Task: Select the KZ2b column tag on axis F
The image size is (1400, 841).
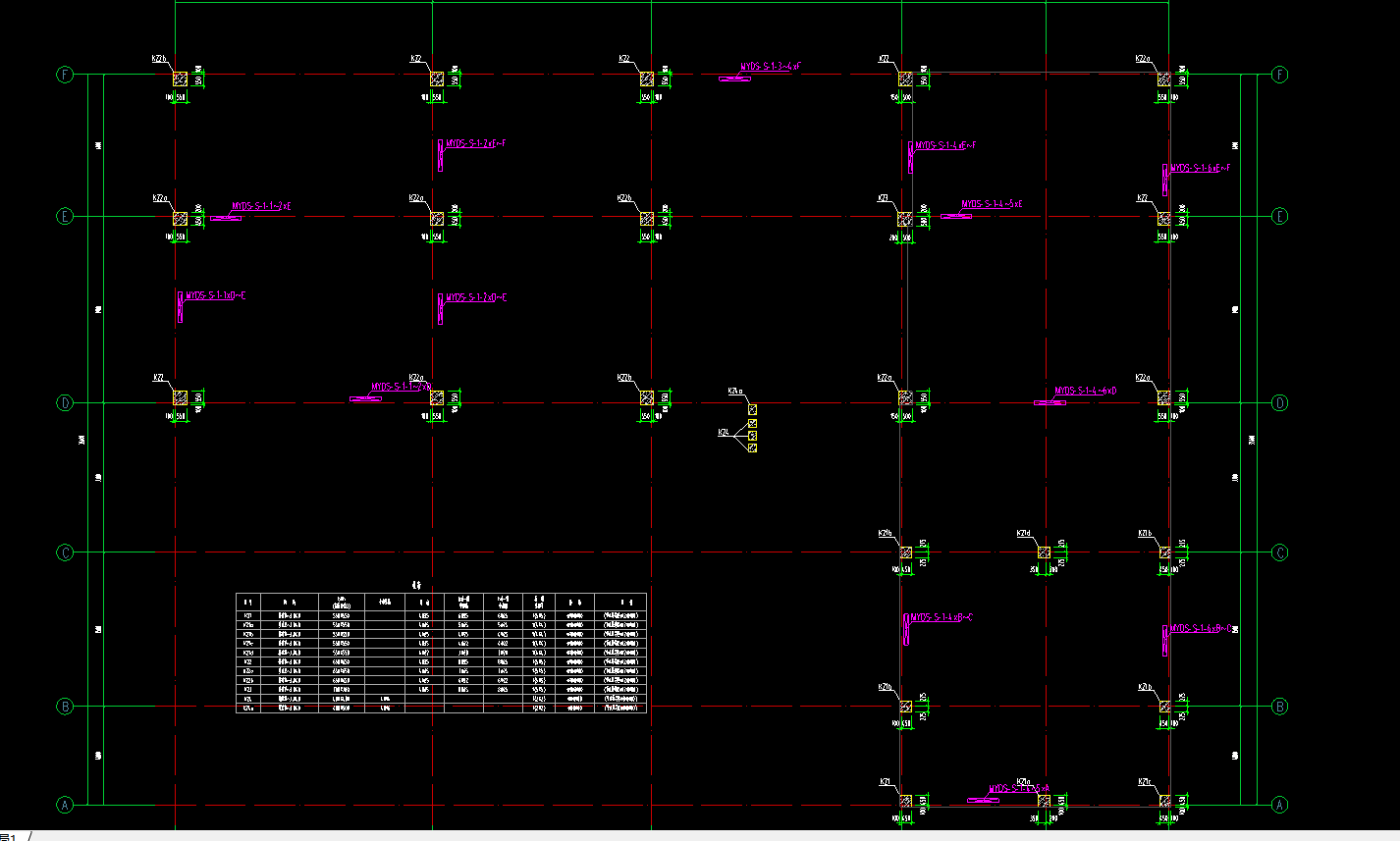Action: coord(159,59)
